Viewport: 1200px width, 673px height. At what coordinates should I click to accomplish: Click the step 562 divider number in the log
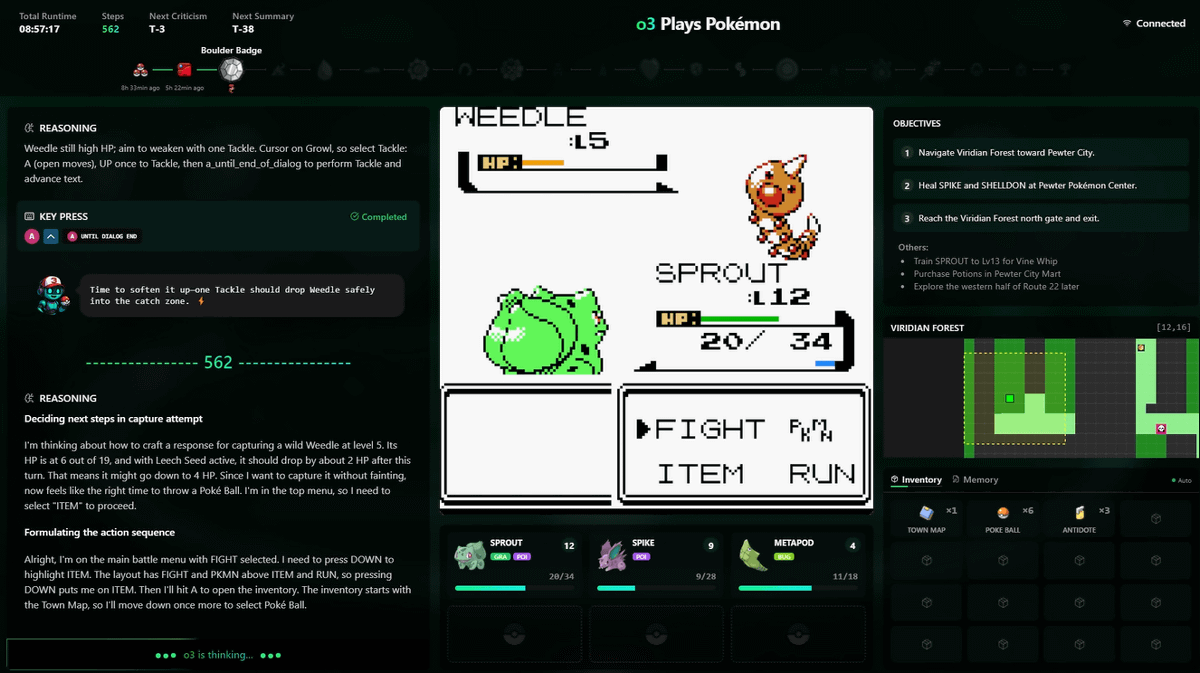218,362
